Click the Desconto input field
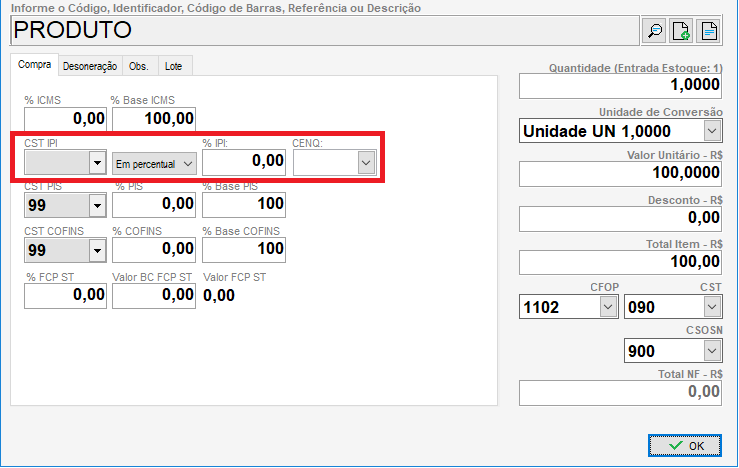The image size is (739, 468). 620,218
